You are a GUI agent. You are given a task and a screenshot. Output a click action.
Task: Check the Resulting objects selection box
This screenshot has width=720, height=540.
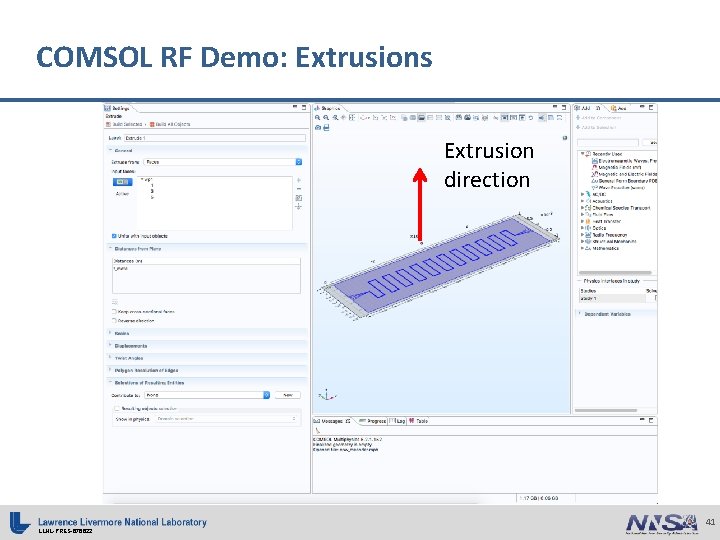coord(117,408)
